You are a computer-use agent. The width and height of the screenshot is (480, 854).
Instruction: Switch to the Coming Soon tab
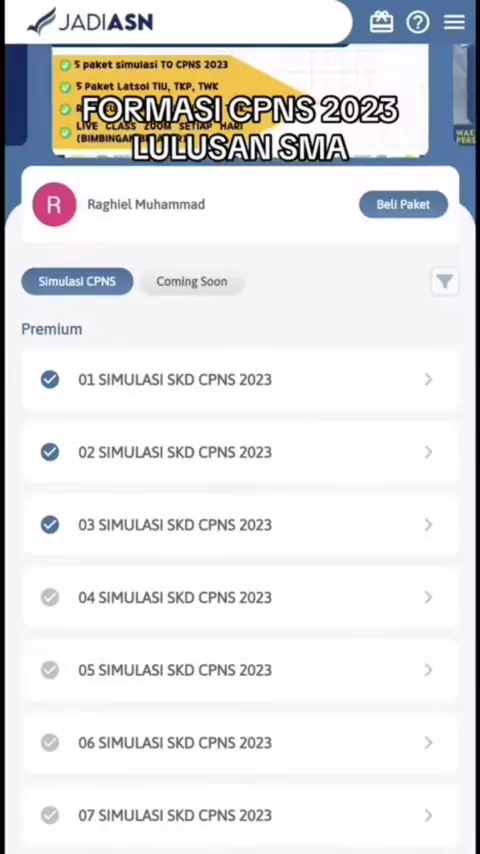(x=192, y=282)
